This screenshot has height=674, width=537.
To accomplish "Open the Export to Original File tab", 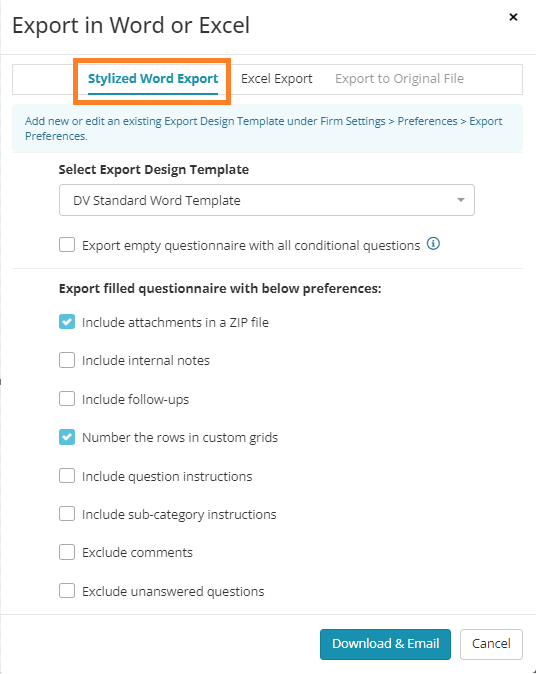I will pos(399,79).
